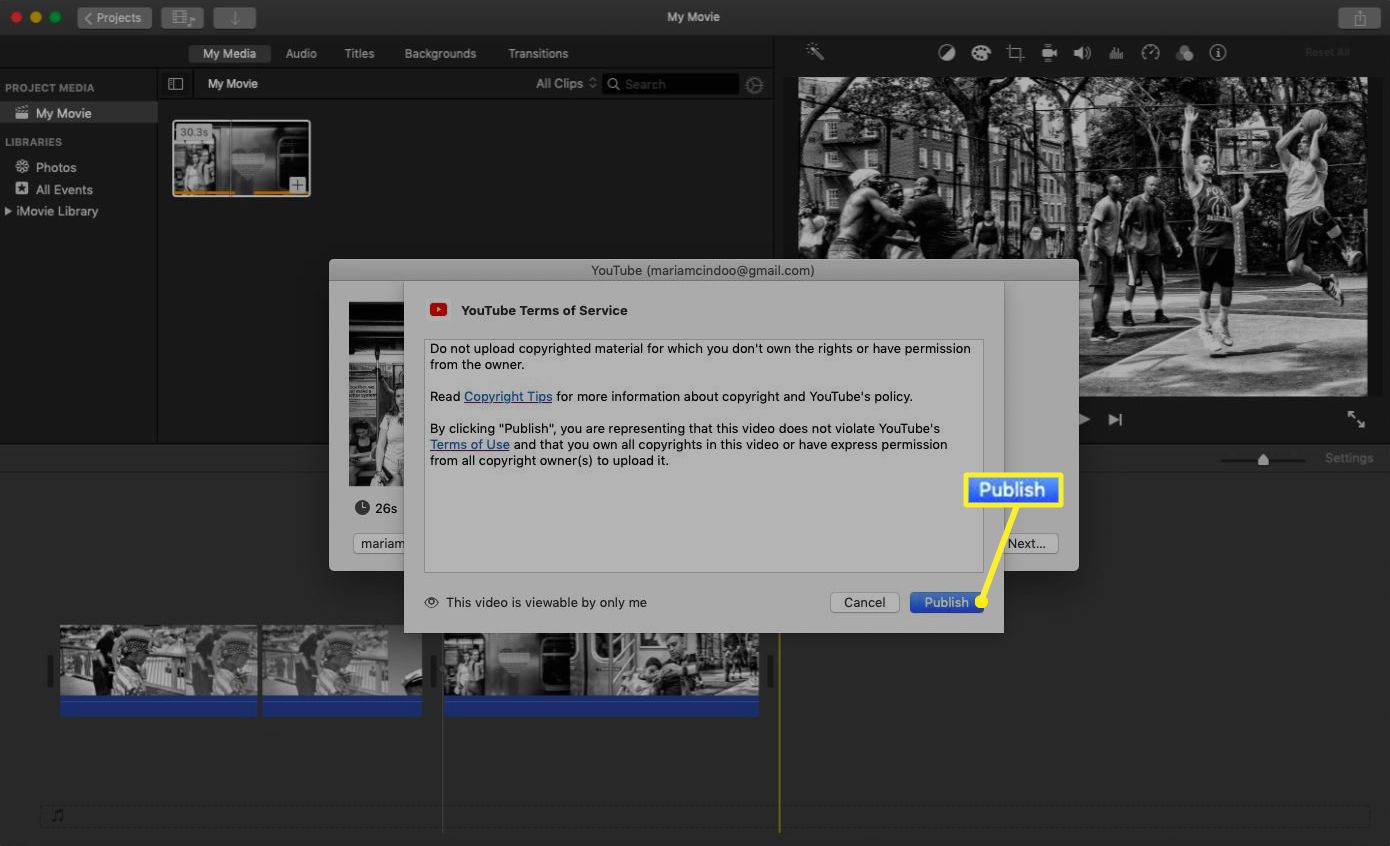Click the basketball preview in the viewer
This screenshot has width=1390, height=846.
[1082, 236]
